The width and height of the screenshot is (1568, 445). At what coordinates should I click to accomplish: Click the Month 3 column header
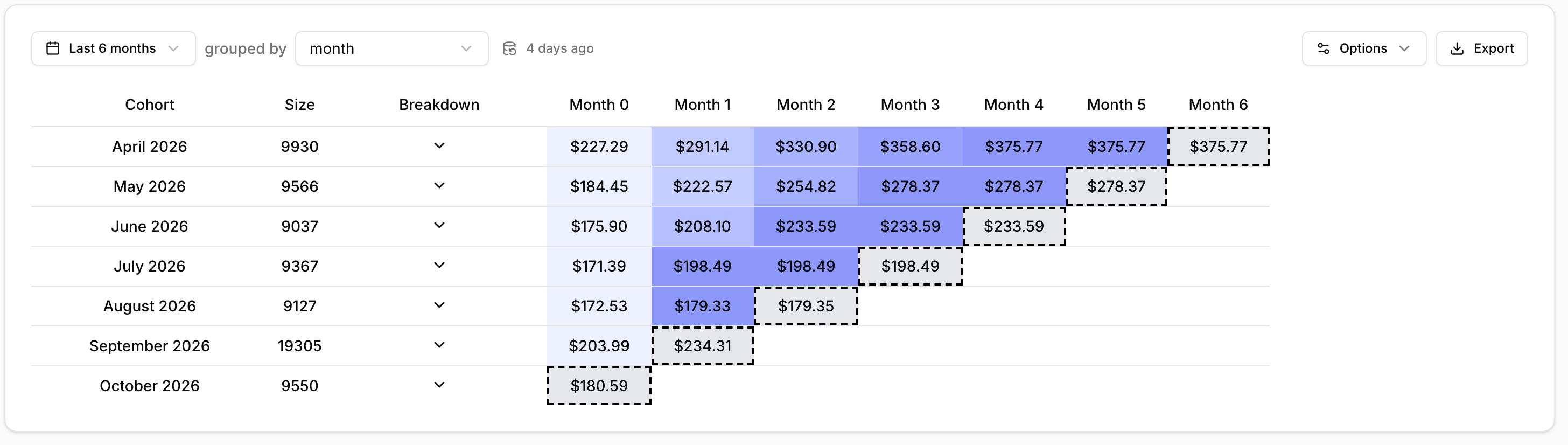coord(910,105)
